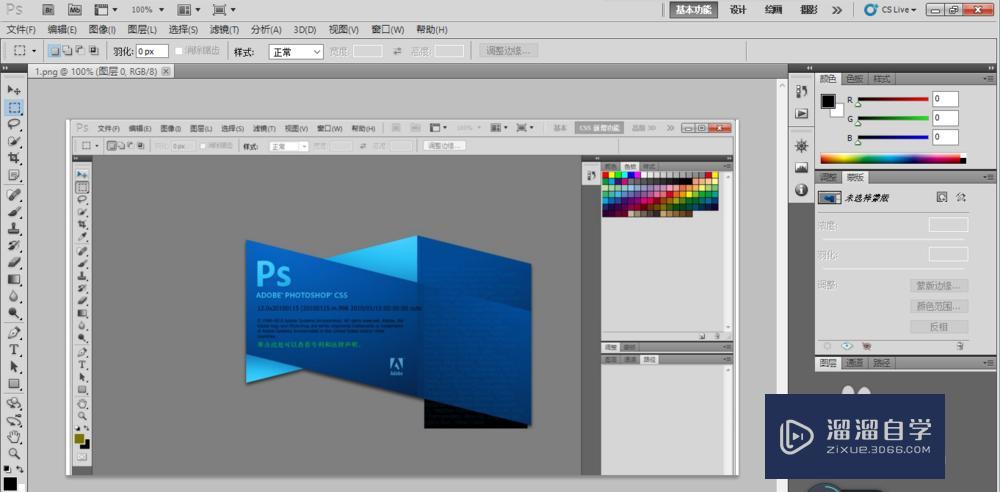Select the Move tool

coord(14,90)
